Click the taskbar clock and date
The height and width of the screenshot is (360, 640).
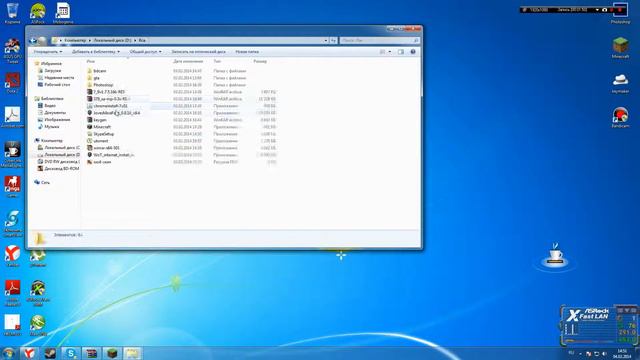(622, 353)
